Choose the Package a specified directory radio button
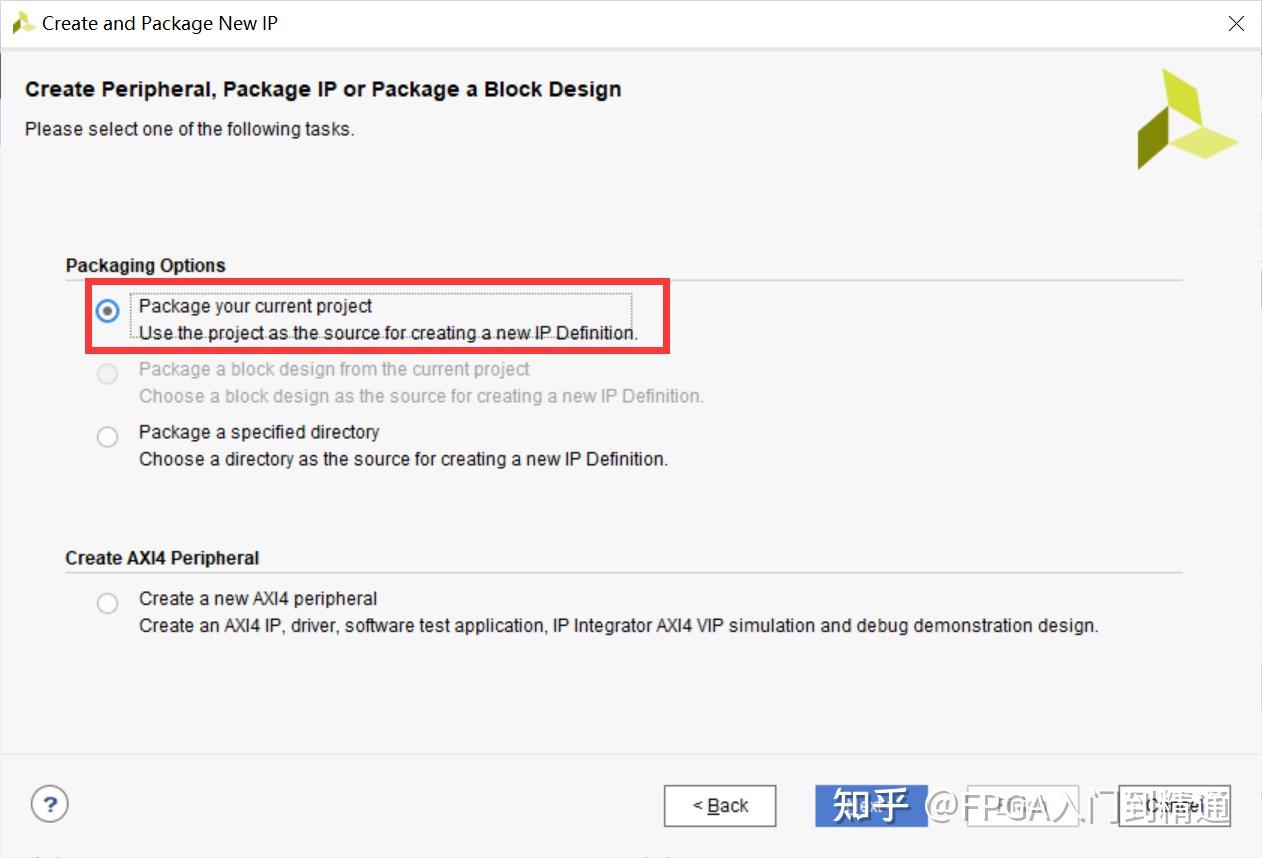Viewport: 1262px width, 858px height. pyautogui.click(x=108, y=437)
